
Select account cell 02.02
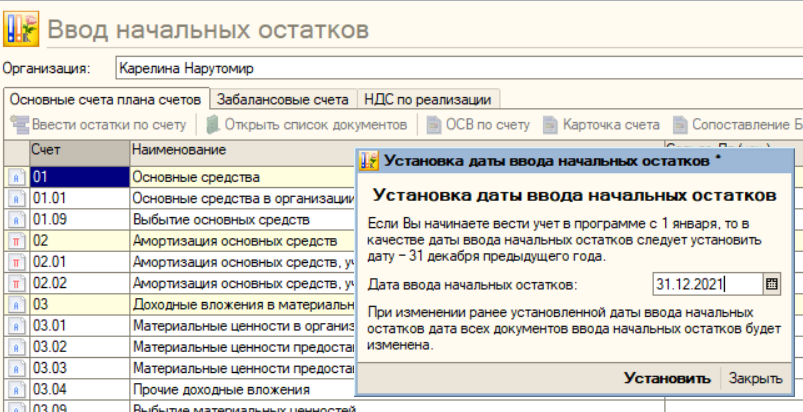79,283
